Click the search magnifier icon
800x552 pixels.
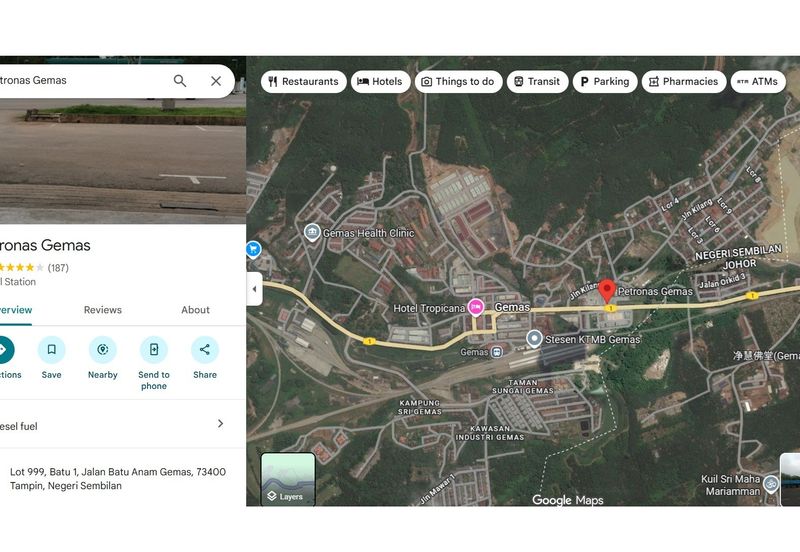[x=180, y=81]
